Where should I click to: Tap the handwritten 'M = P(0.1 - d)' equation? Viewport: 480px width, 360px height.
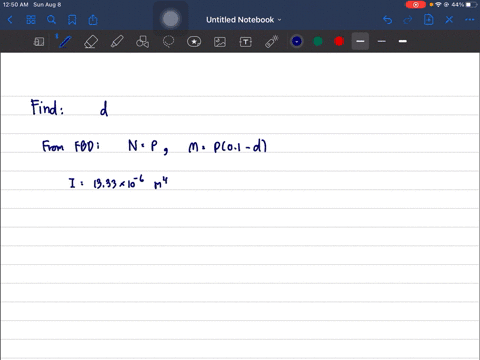tap(228, 146)
